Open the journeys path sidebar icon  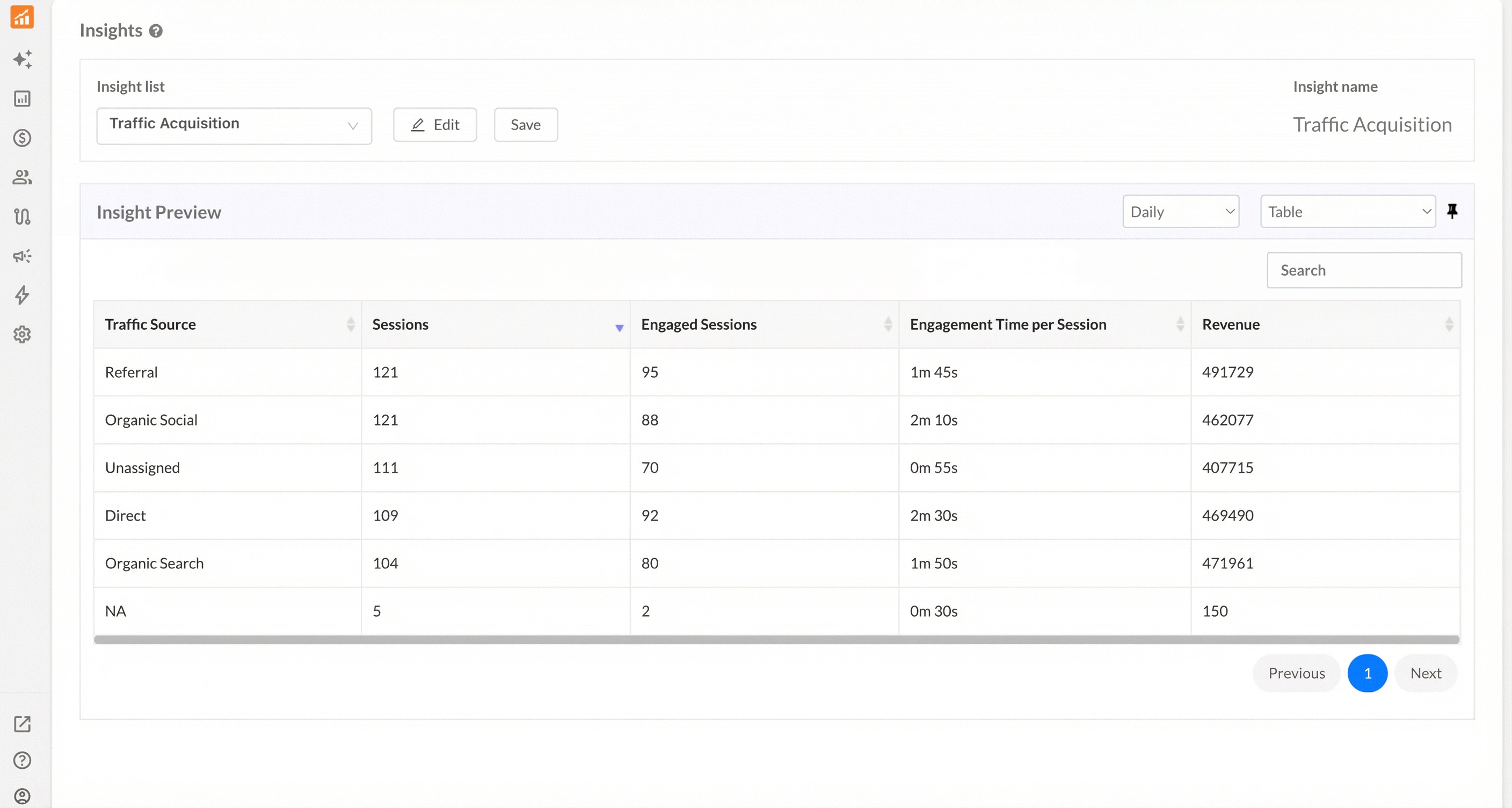pos(23,217)
